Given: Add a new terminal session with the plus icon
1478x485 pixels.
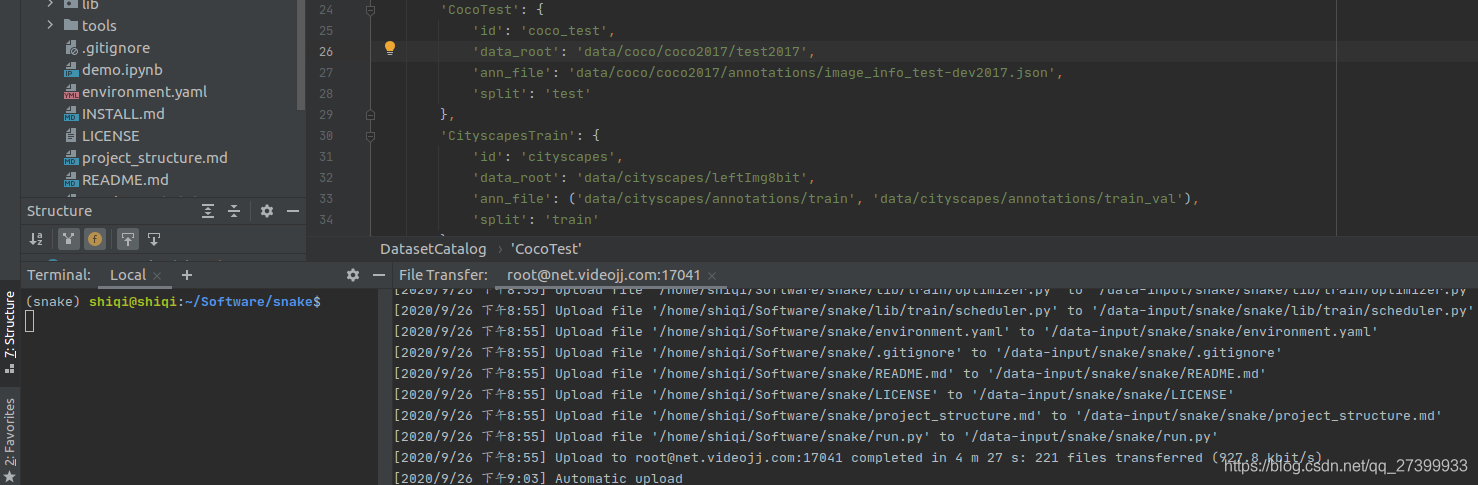Looking at the screenshot, I should [x=186, y=275].
